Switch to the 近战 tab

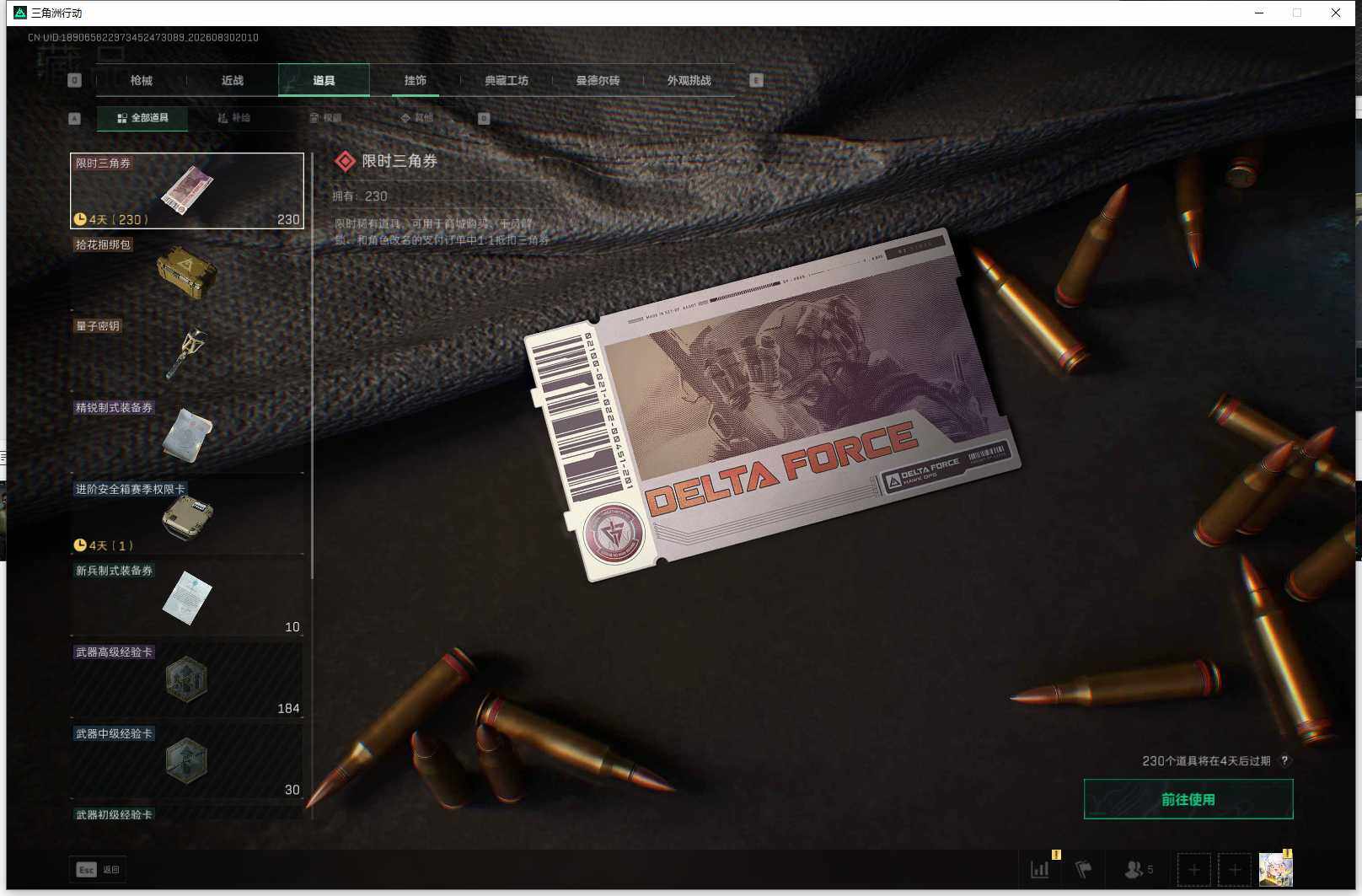pyautogui.click(x=233, y=80)
